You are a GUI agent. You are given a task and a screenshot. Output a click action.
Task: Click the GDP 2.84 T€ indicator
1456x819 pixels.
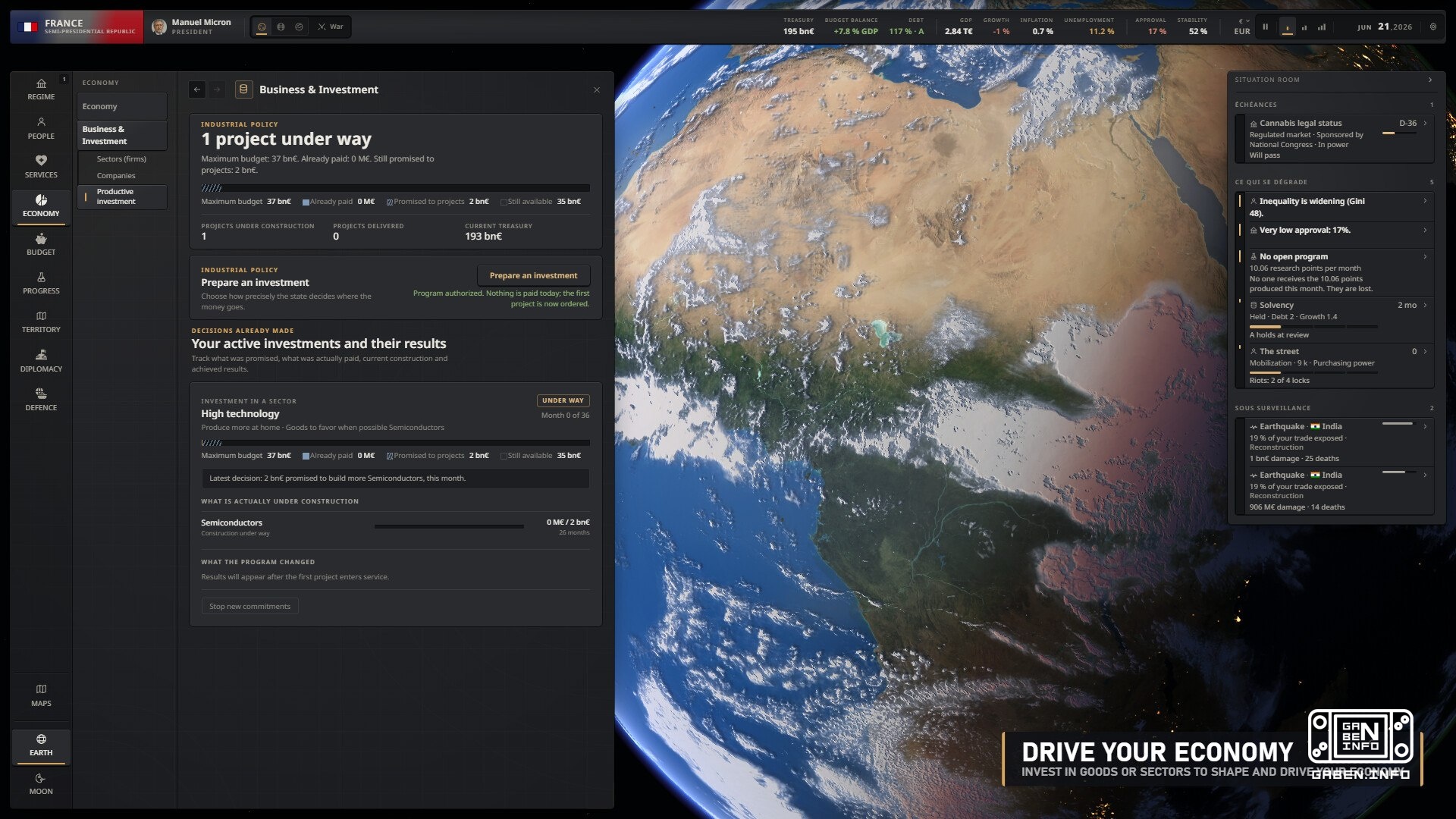click(x=959, y=27)
